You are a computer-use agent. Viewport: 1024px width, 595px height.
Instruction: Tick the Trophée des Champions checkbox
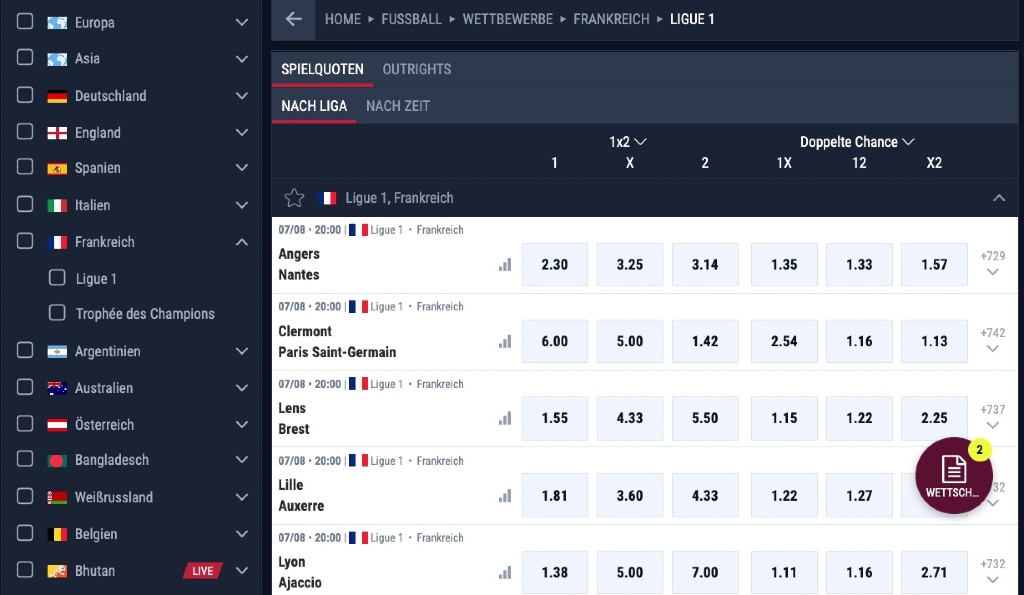point(57,313)
